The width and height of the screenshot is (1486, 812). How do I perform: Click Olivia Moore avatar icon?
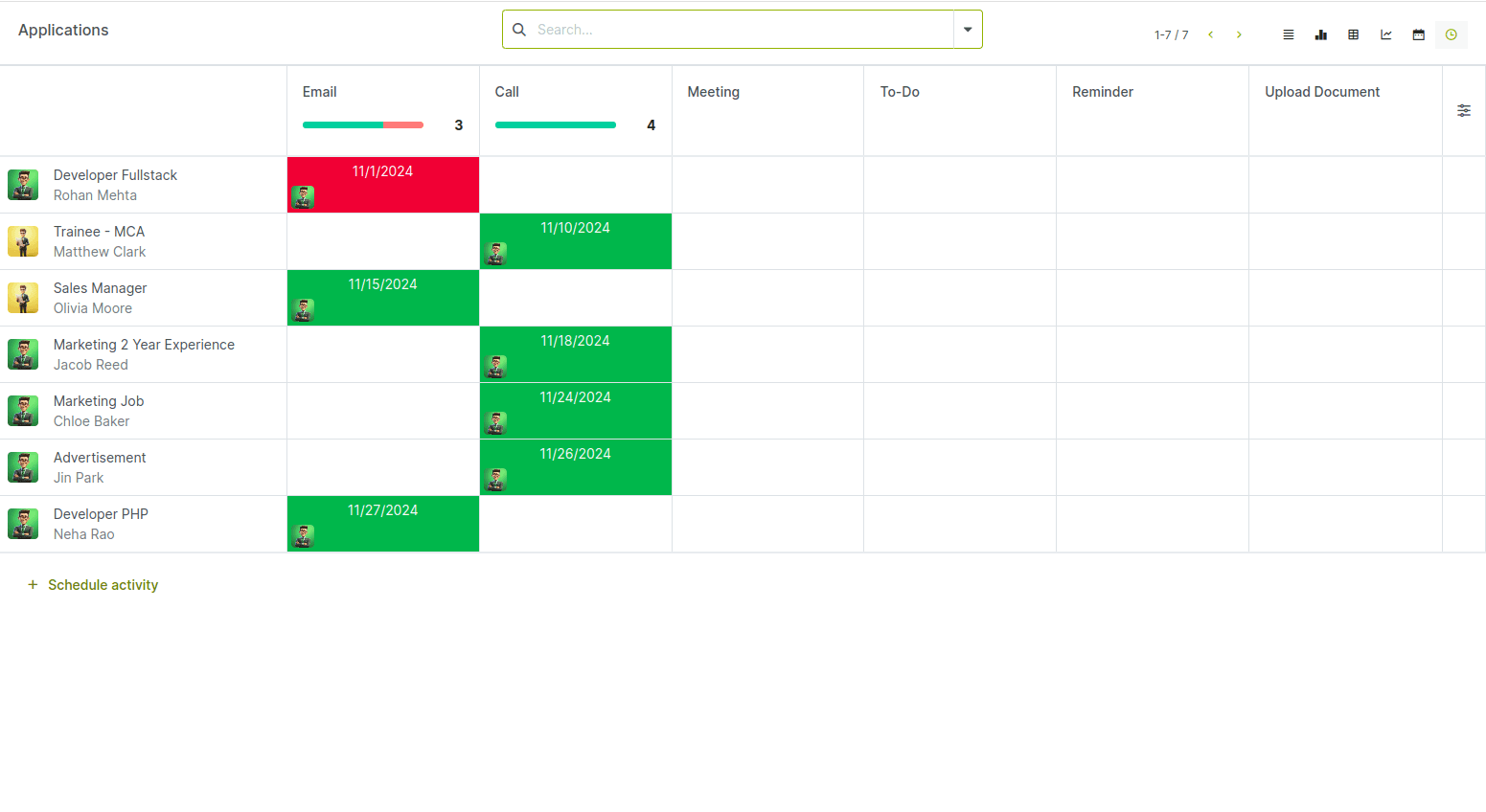pyautogui.click(x=23, y=298)
